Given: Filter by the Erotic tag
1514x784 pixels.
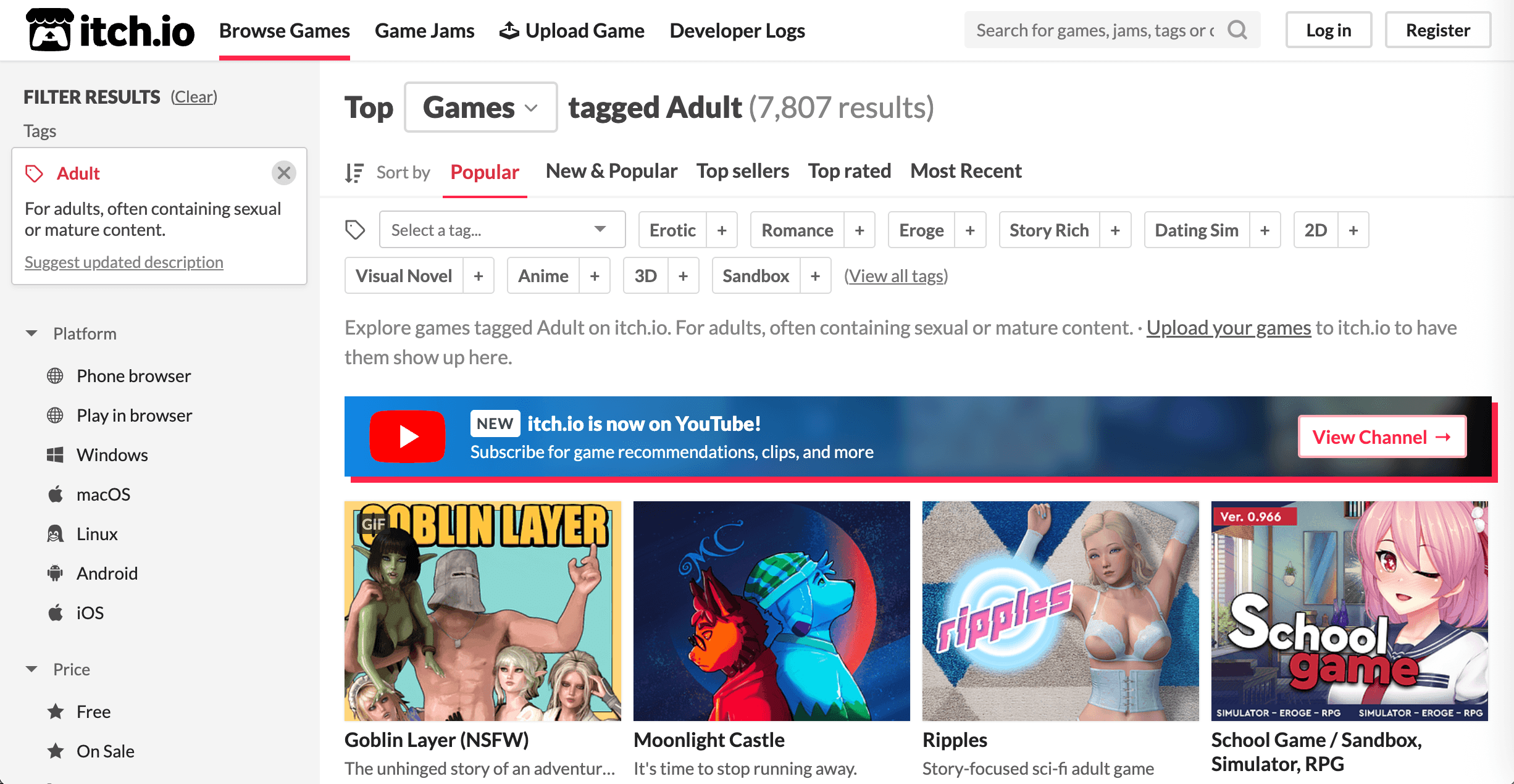Looking at the screenshot, I should [672, 230].
